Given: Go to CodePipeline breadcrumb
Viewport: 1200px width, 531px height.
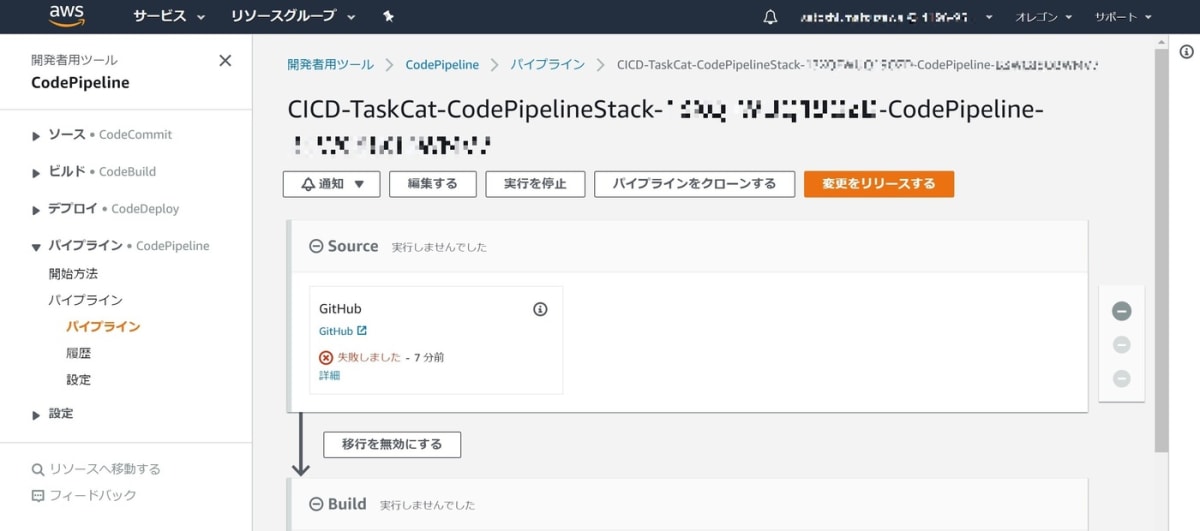Looking at the screenshot, I should tap(442, 64).
